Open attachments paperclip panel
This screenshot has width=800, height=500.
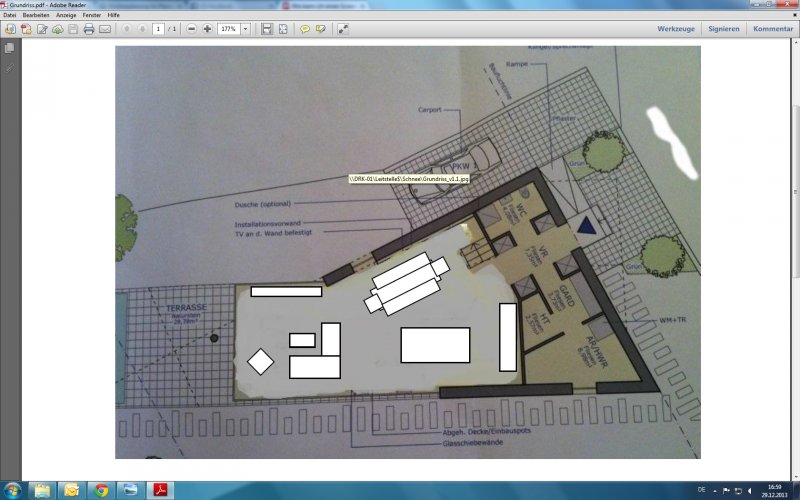pos(10,68)
